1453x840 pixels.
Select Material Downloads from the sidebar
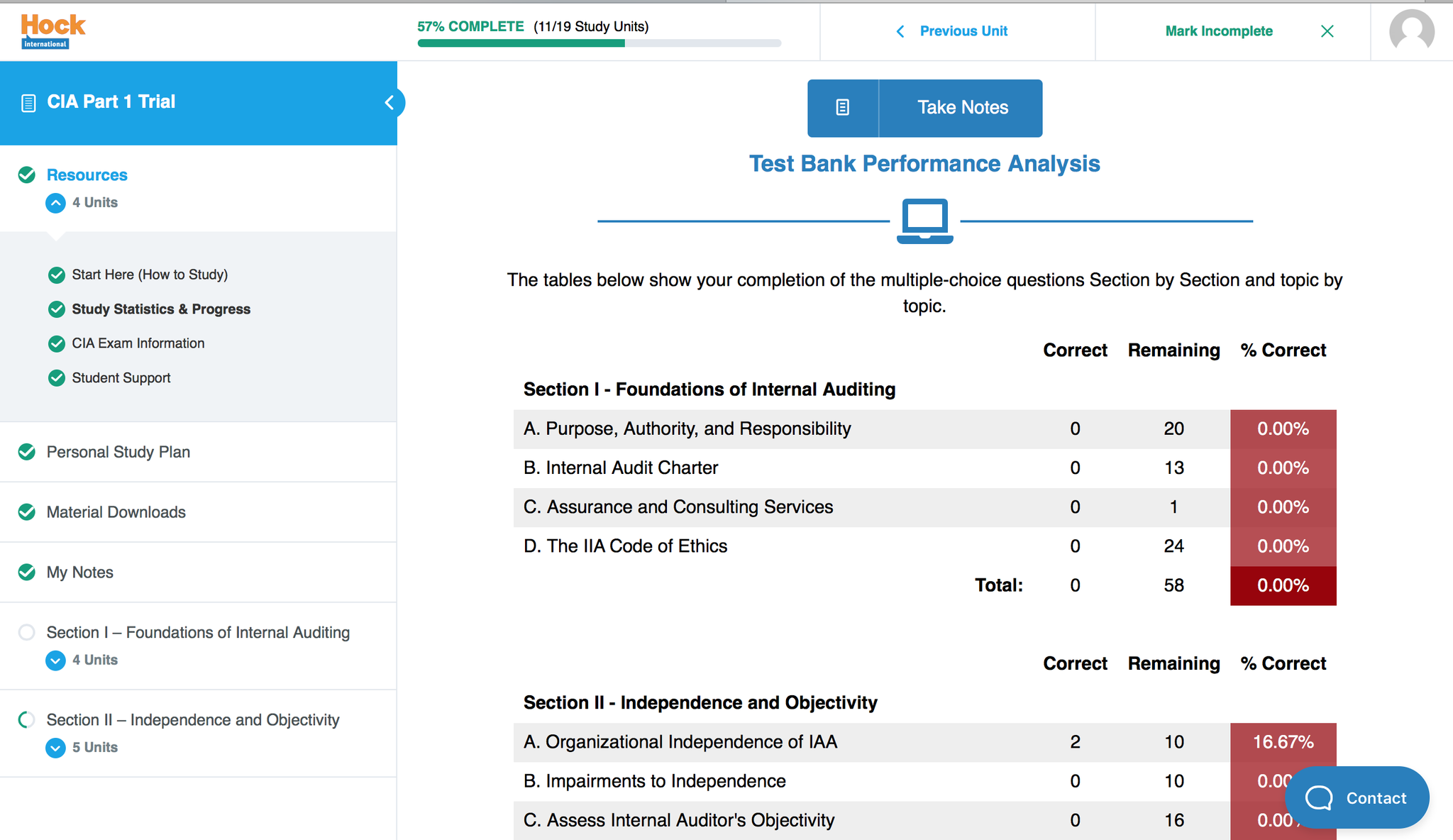(116, 512)
